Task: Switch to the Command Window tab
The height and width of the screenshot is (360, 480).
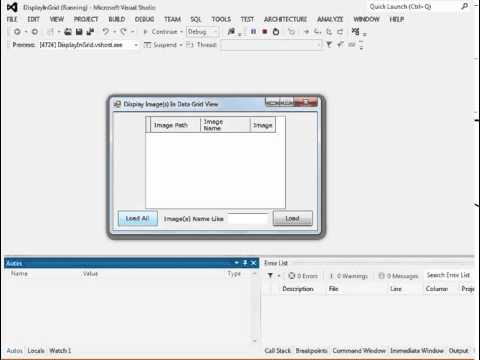Action: 359,351
